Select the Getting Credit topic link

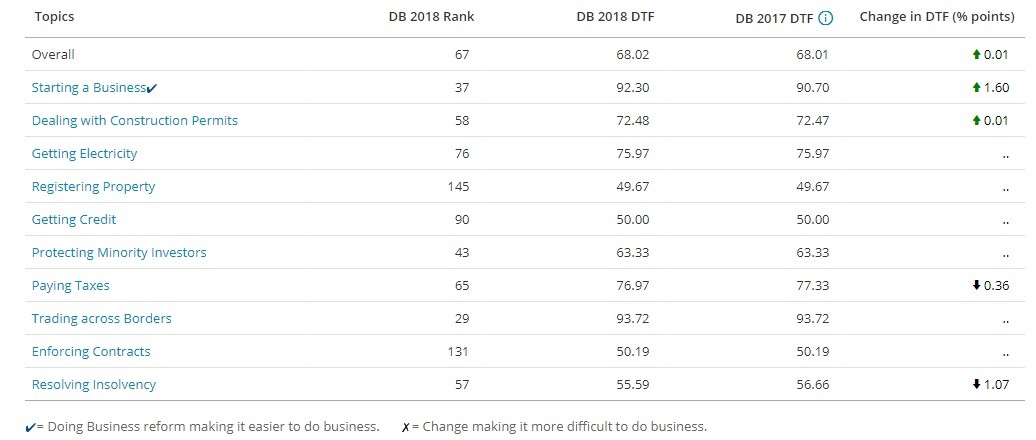(74, 219)
